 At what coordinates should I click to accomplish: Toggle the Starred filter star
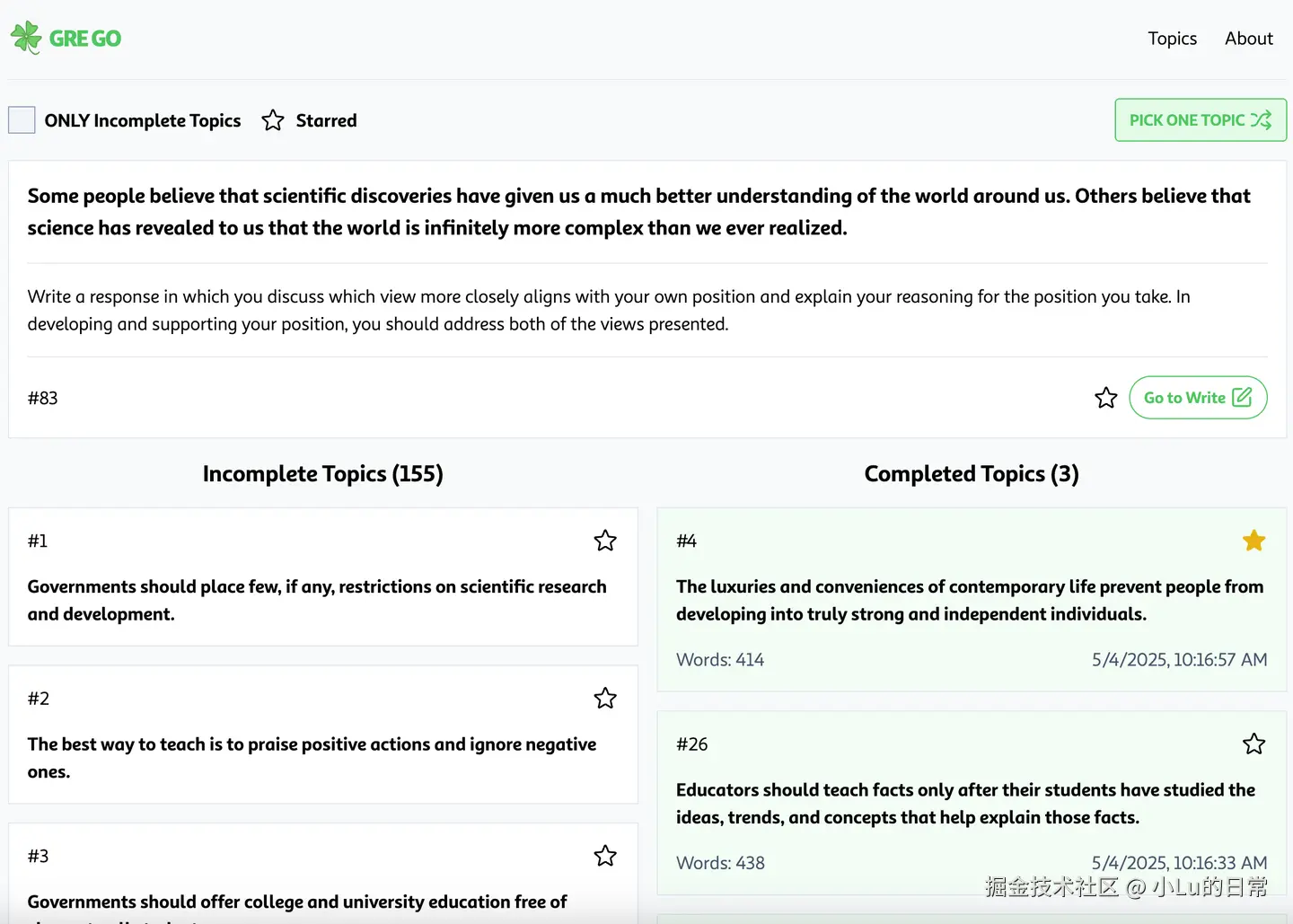(x=273, y=120)
